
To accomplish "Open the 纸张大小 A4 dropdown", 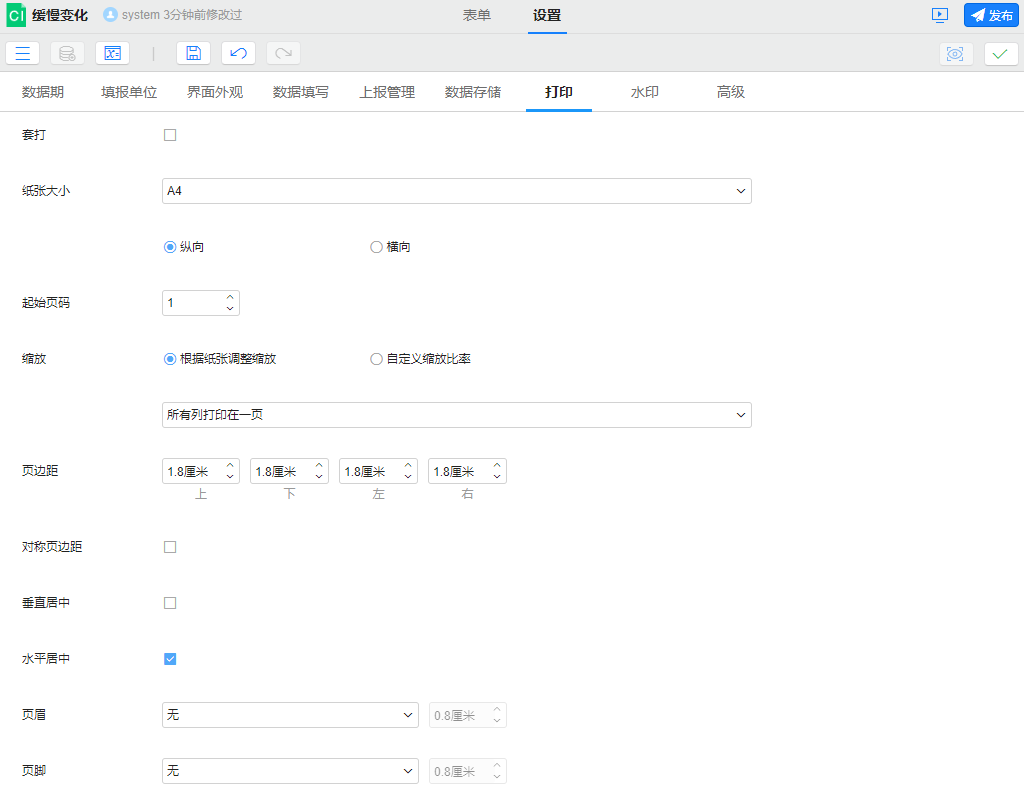I will (456, 191).
